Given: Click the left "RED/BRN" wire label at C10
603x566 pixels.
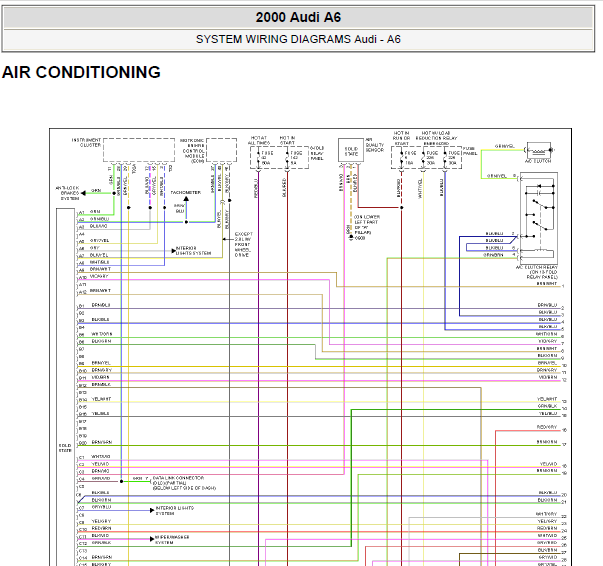Looking at the screenshot, I should 101,528.
